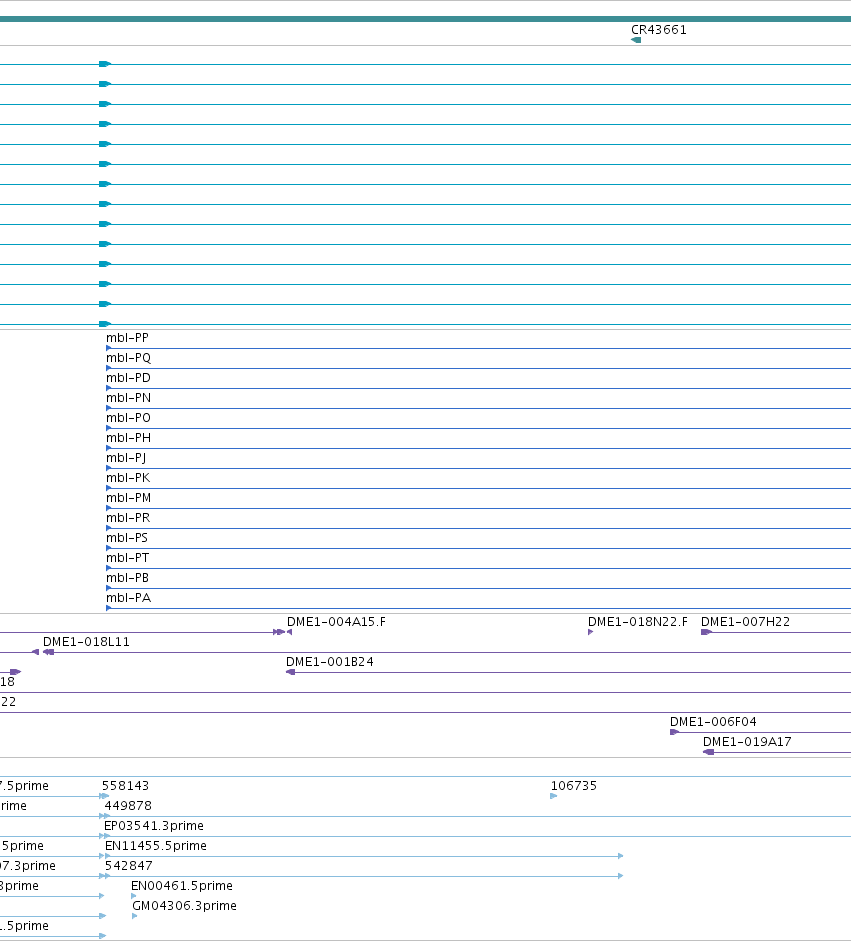This screenshot has width=851, height=941.
Task: Select the mbl-PR transcript label
Action: [x=128, y=518]
